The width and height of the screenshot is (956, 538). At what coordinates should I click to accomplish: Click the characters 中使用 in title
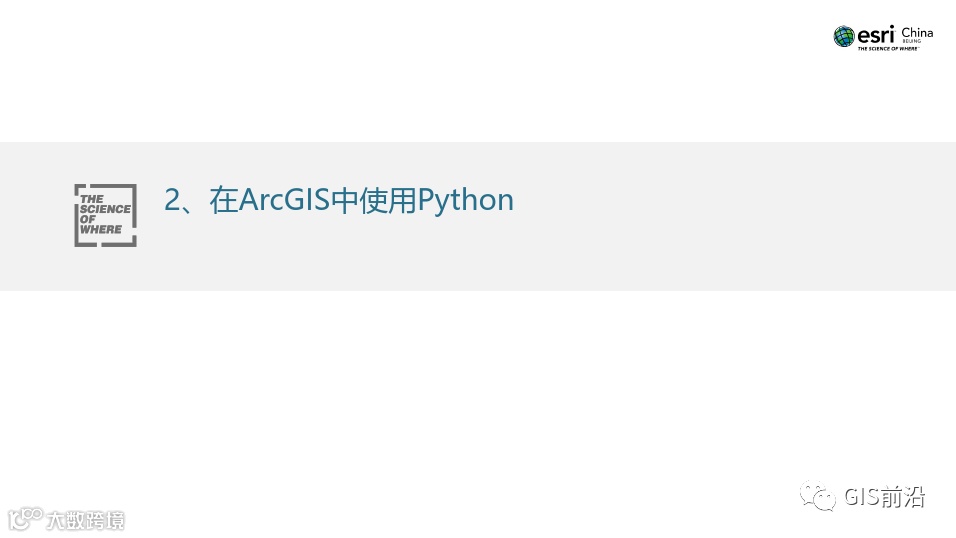point(374,200)
